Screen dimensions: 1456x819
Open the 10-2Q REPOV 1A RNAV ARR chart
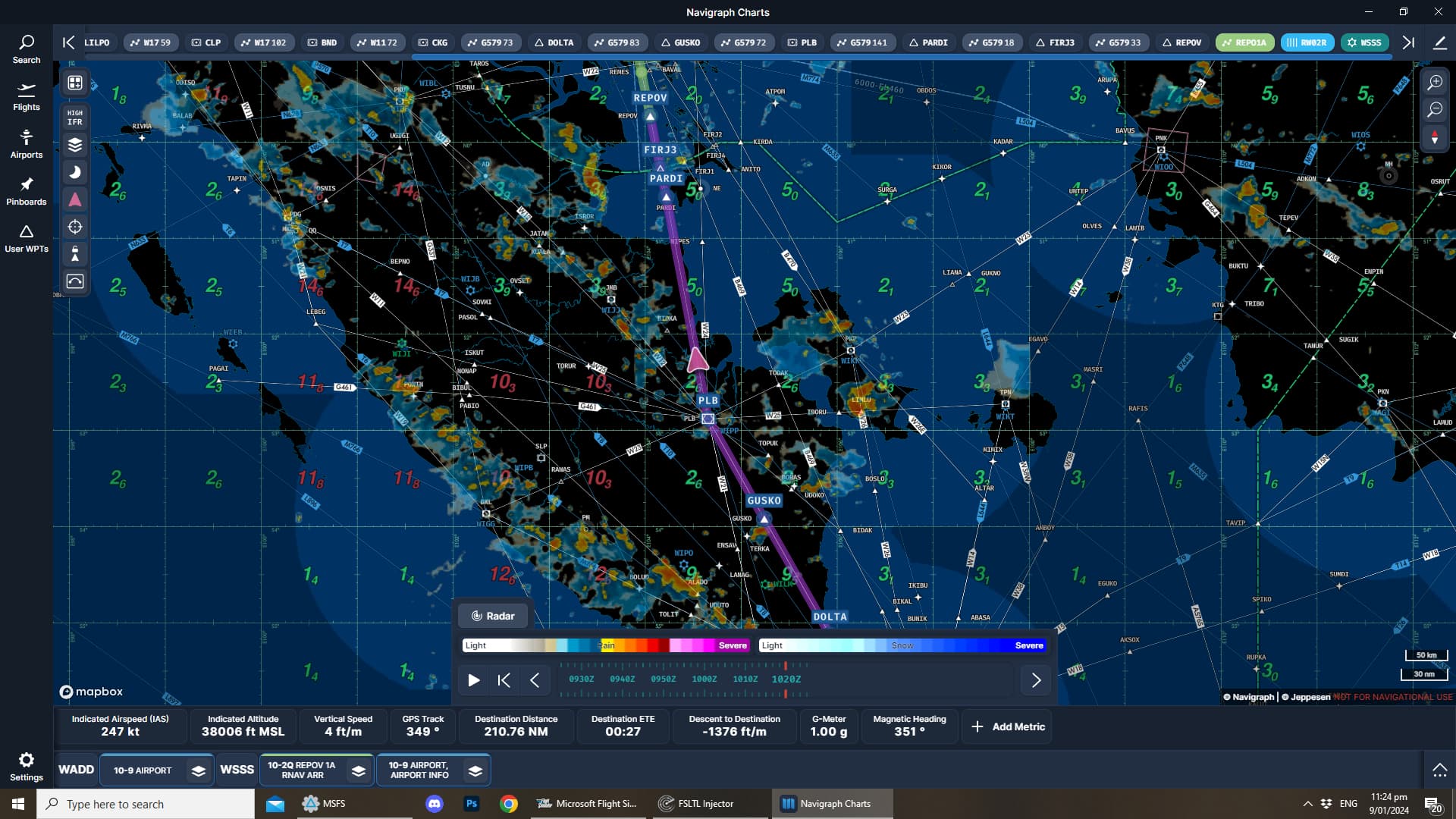pos(302,770)
